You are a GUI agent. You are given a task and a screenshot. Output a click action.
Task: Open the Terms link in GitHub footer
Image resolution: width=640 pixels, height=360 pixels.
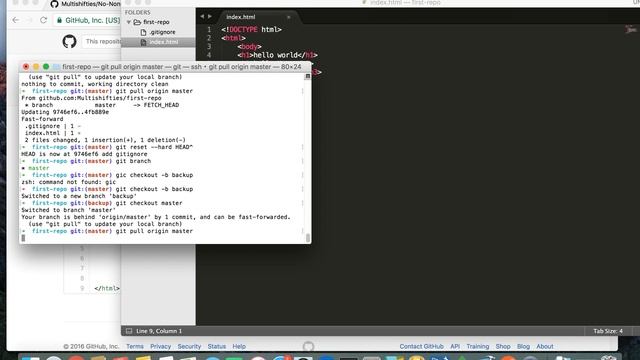pyautogui.click(x=135, y=346)
